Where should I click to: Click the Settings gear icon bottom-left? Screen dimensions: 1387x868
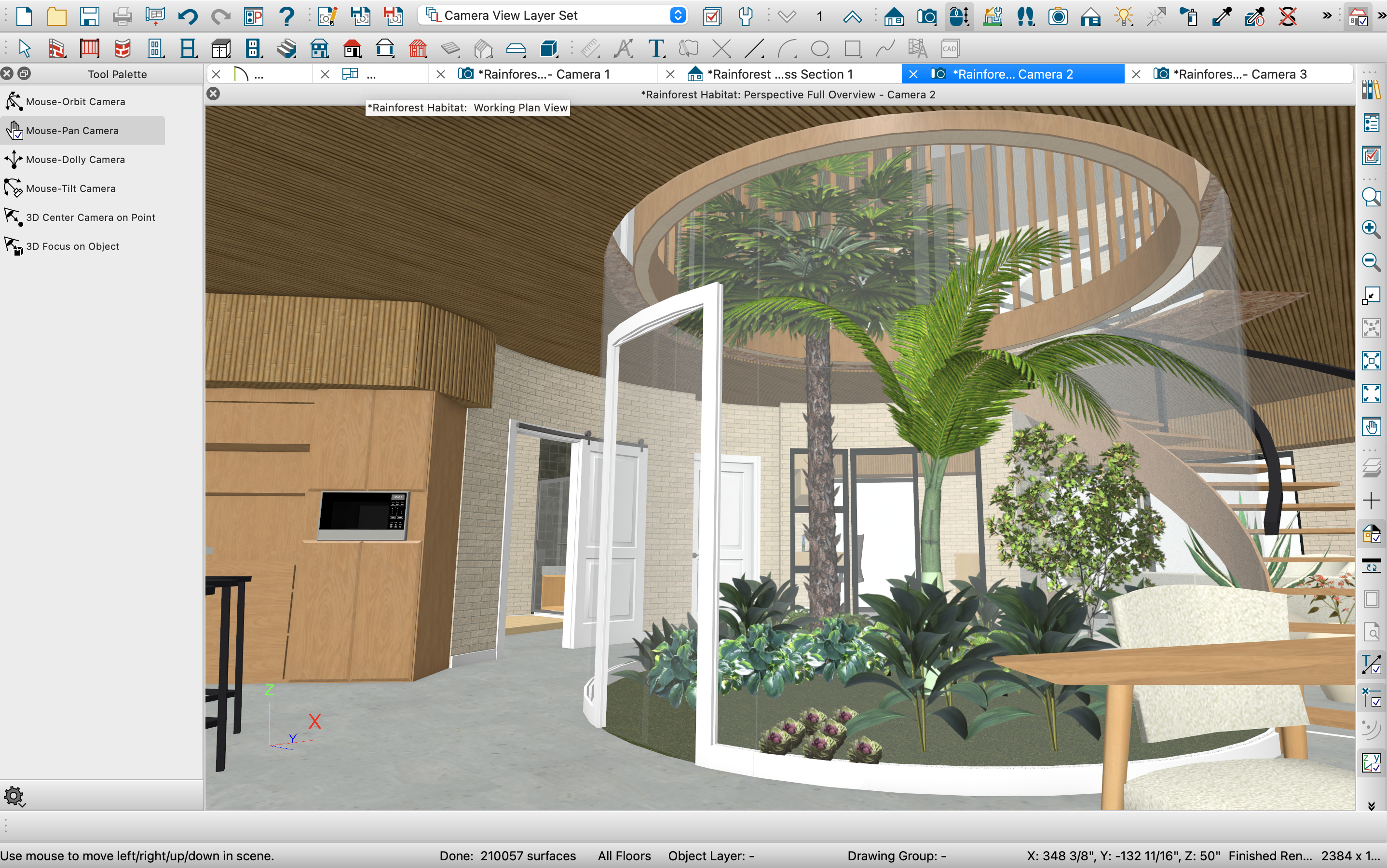tap(15, 796)
